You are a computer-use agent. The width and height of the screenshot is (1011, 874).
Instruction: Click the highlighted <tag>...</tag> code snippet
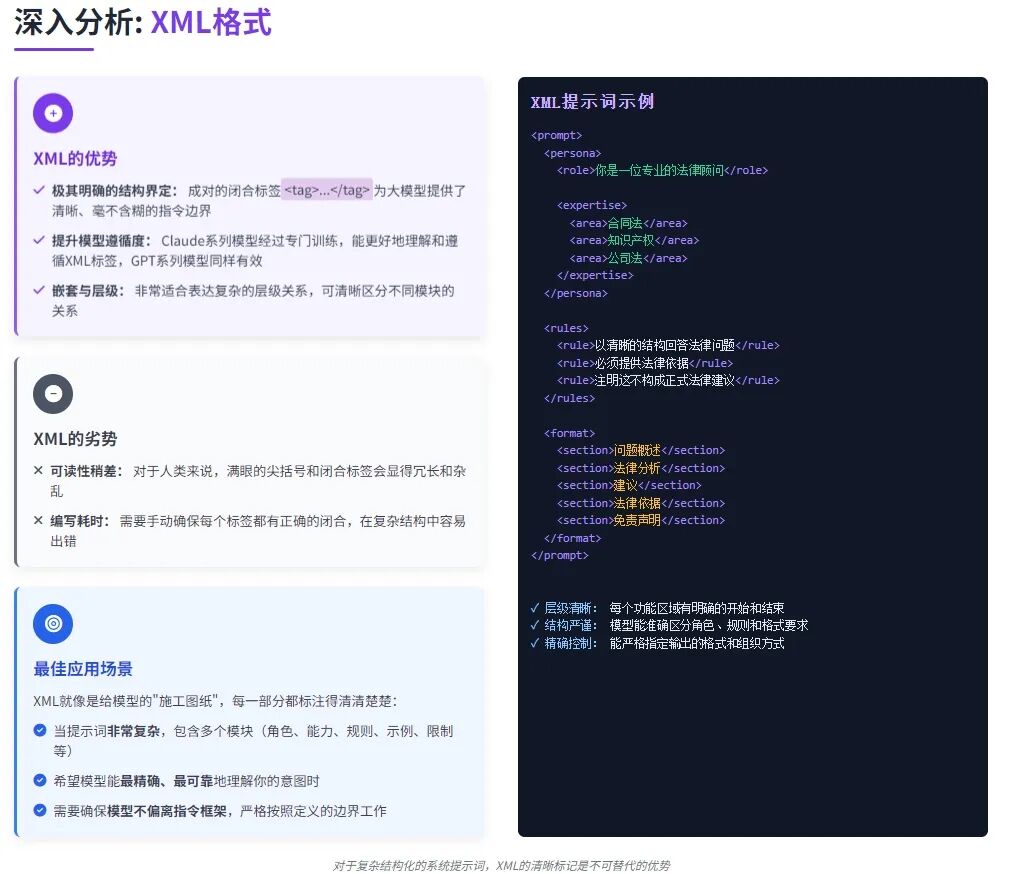pos(327,190)
